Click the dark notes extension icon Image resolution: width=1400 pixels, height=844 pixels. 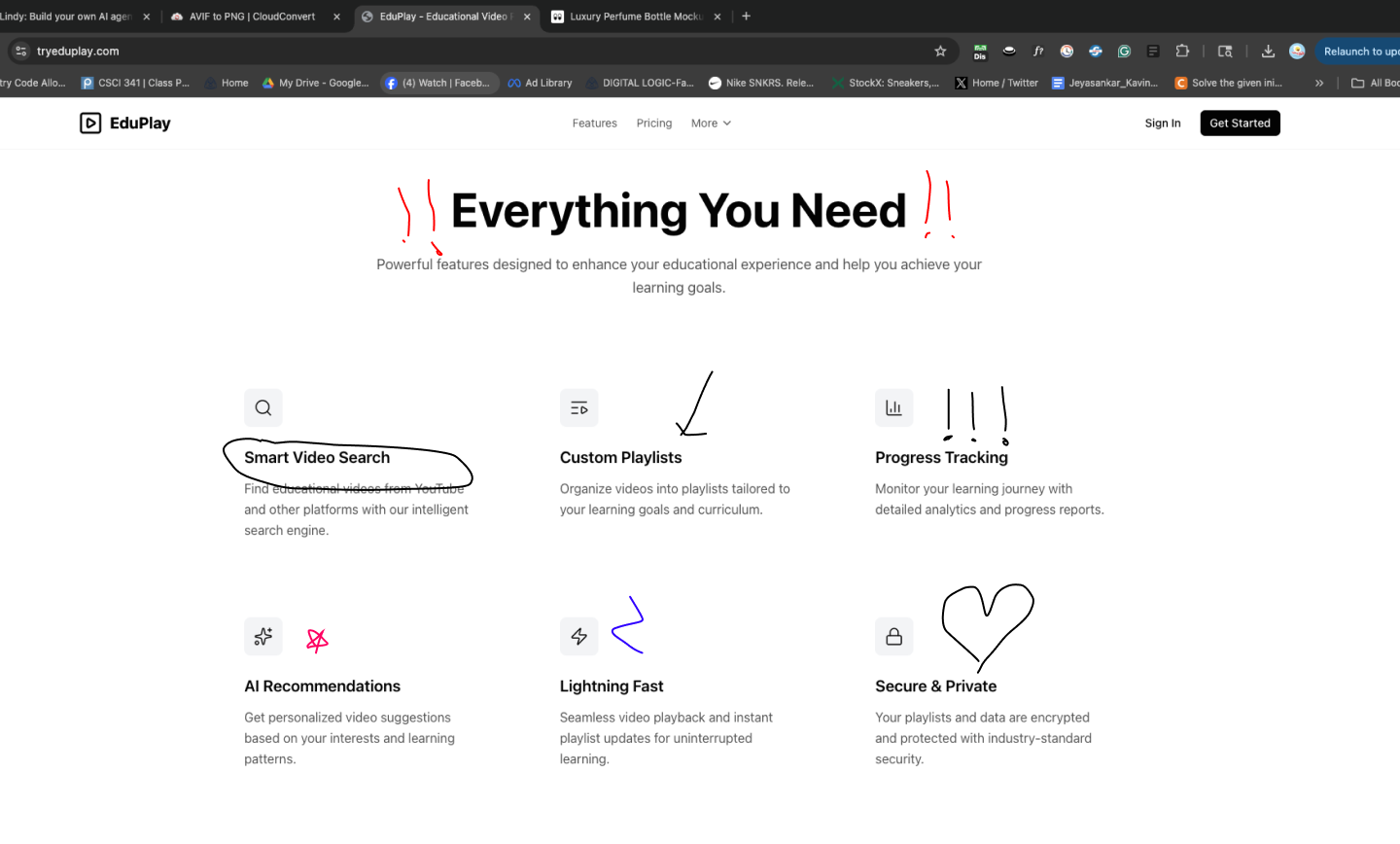[x=1153, y=51]
